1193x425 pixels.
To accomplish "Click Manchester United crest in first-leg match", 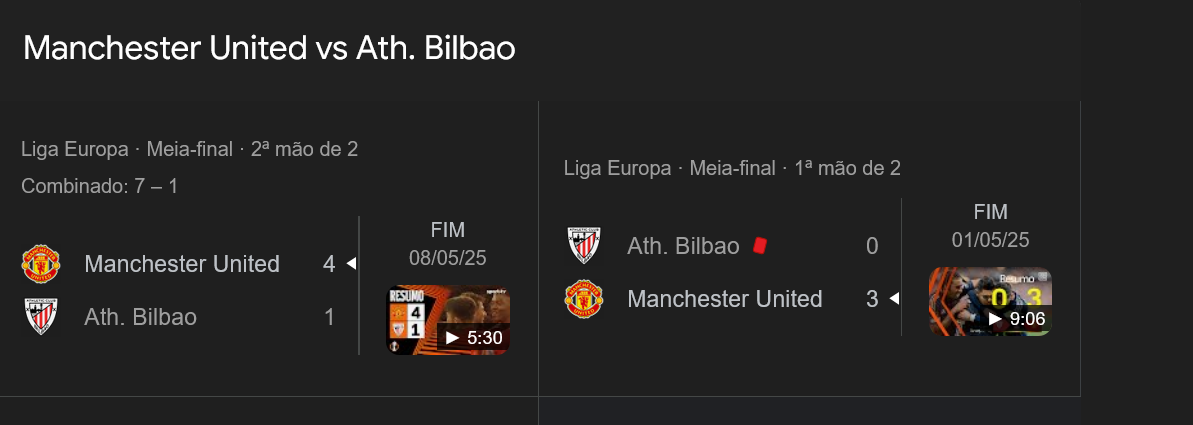I will pos(584,299).
